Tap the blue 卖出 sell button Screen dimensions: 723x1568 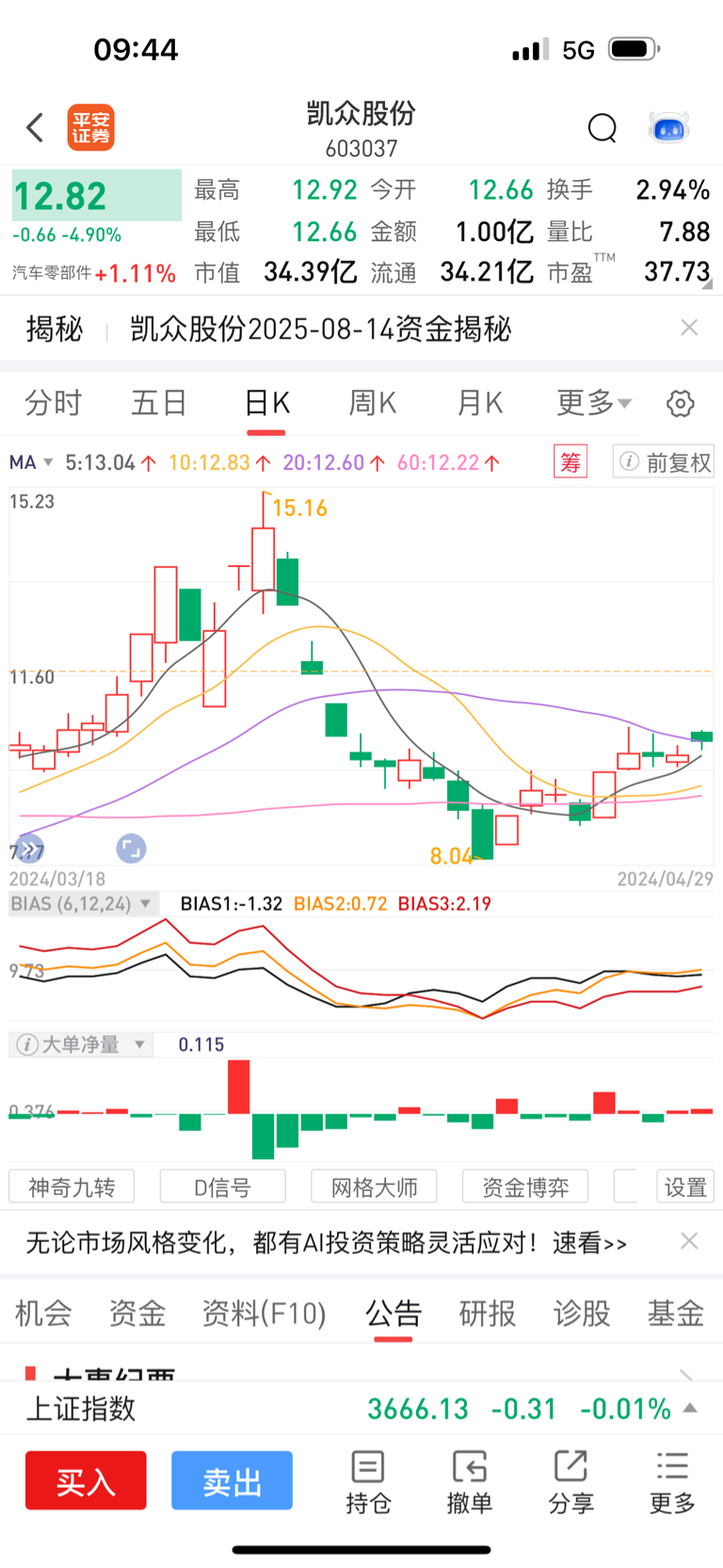(x=232, y=1480)
